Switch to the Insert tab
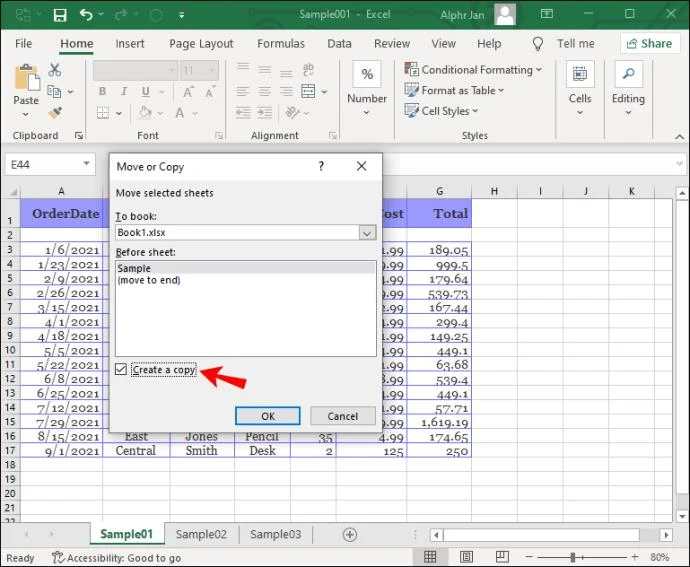The image size is (690, 567). click(x=130, y=44)
